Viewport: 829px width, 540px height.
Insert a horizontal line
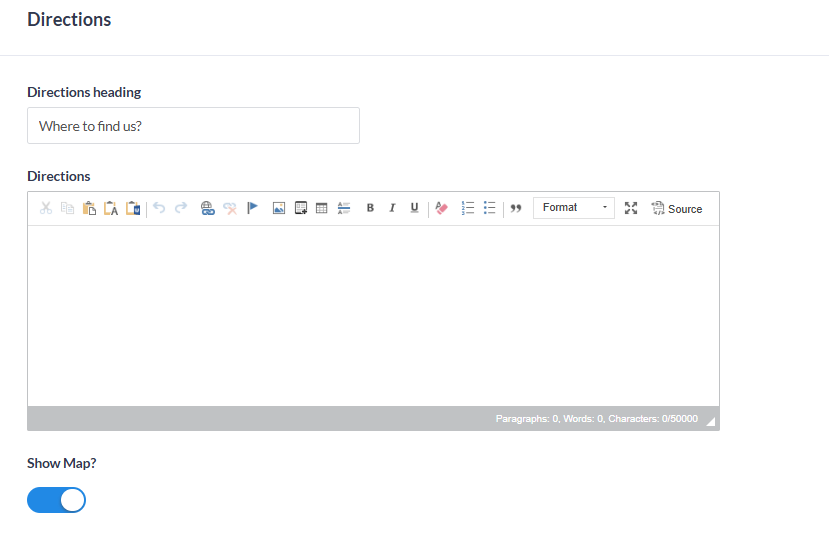tap(344, 208)
